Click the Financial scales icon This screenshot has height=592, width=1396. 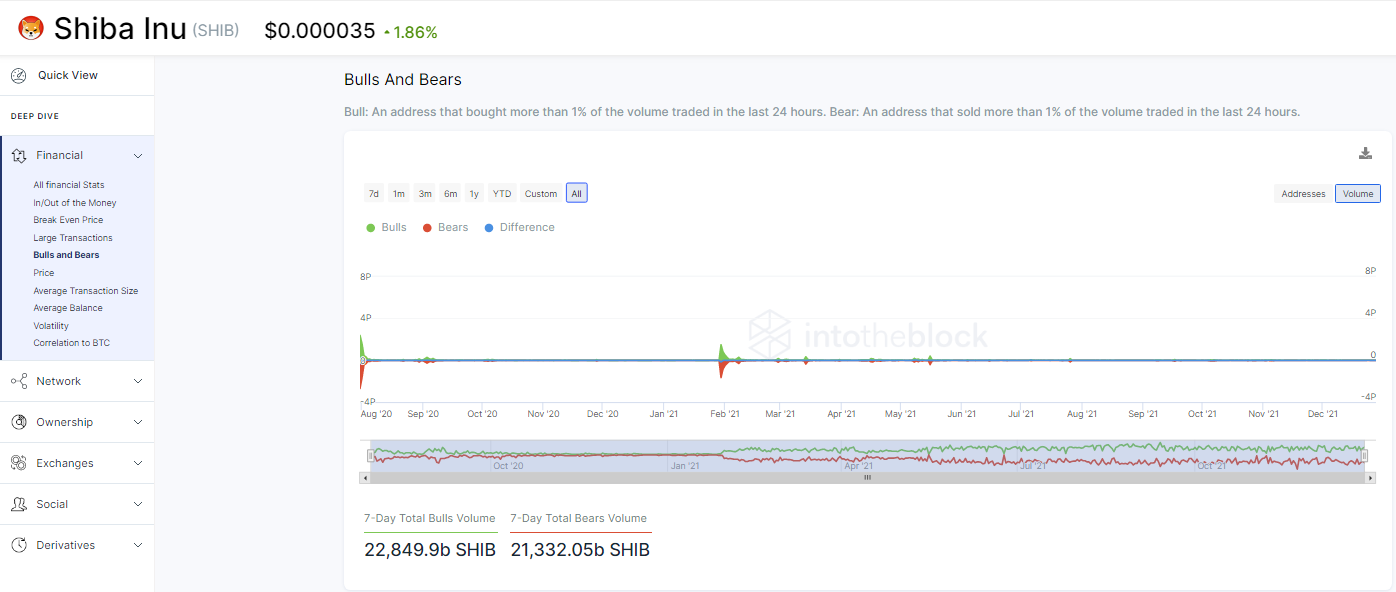click(18, 156)
